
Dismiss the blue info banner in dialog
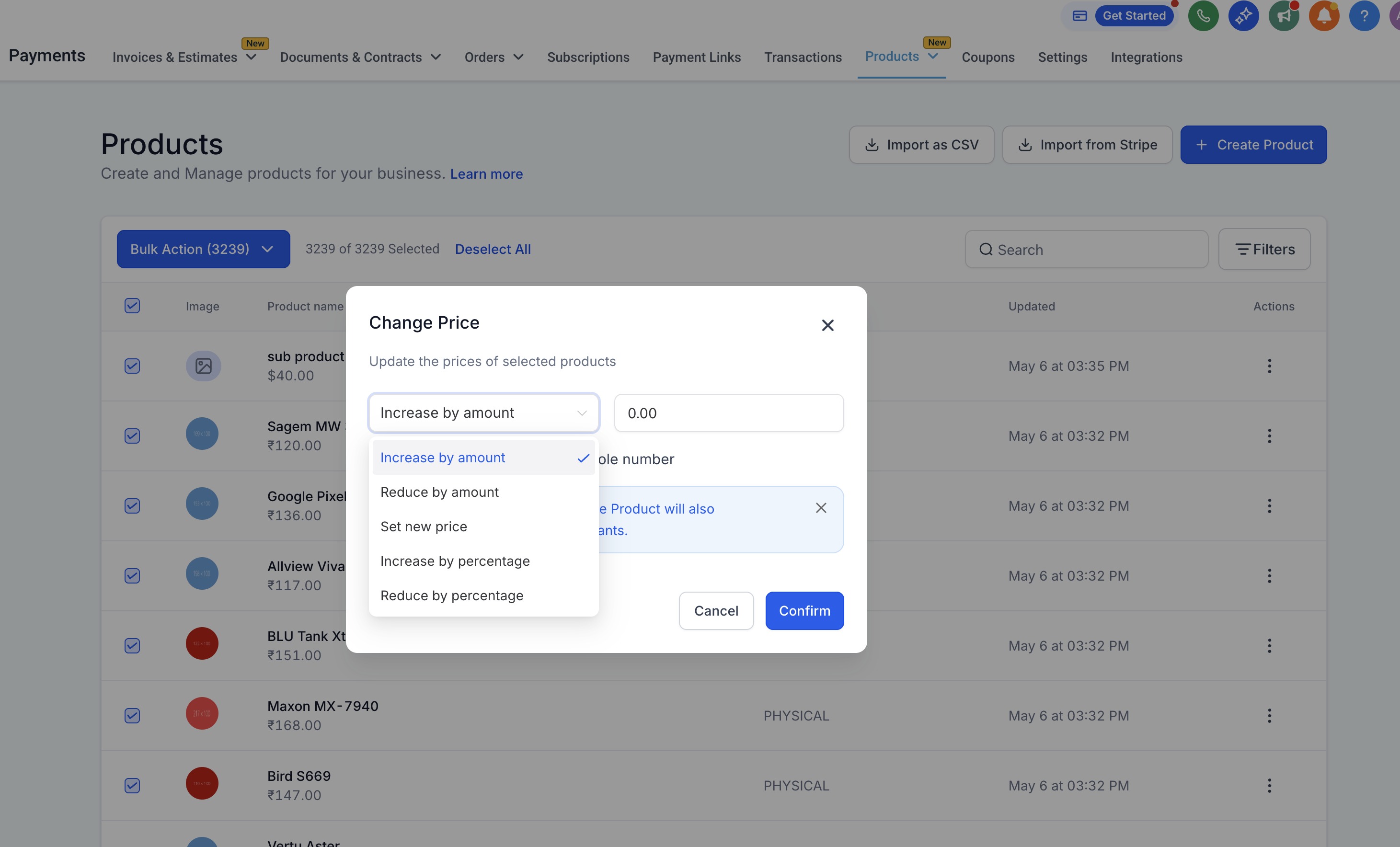click(820, 508)
